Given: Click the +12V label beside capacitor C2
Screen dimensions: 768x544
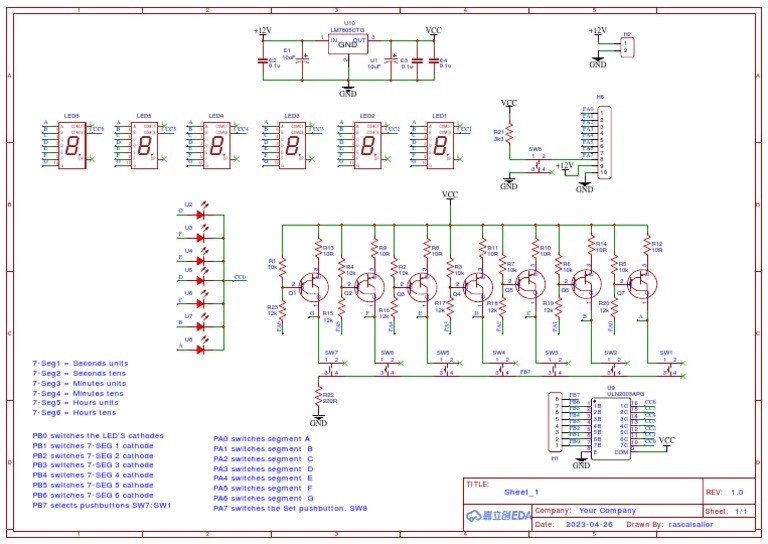Looking at the screenshot, I should 263,30.
